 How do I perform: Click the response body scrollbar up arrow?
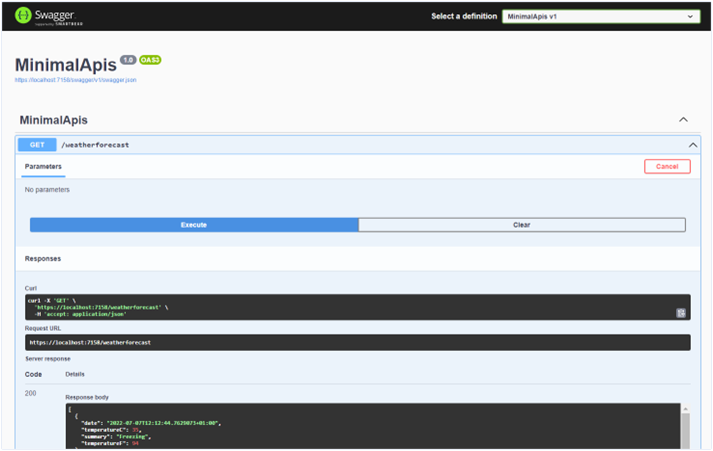(x=686, y=409)
